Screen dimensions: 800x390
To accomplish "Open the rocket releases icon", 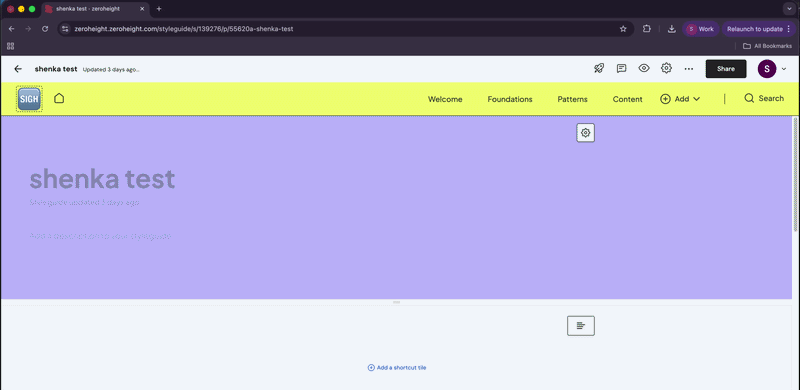I will (599, 68).
